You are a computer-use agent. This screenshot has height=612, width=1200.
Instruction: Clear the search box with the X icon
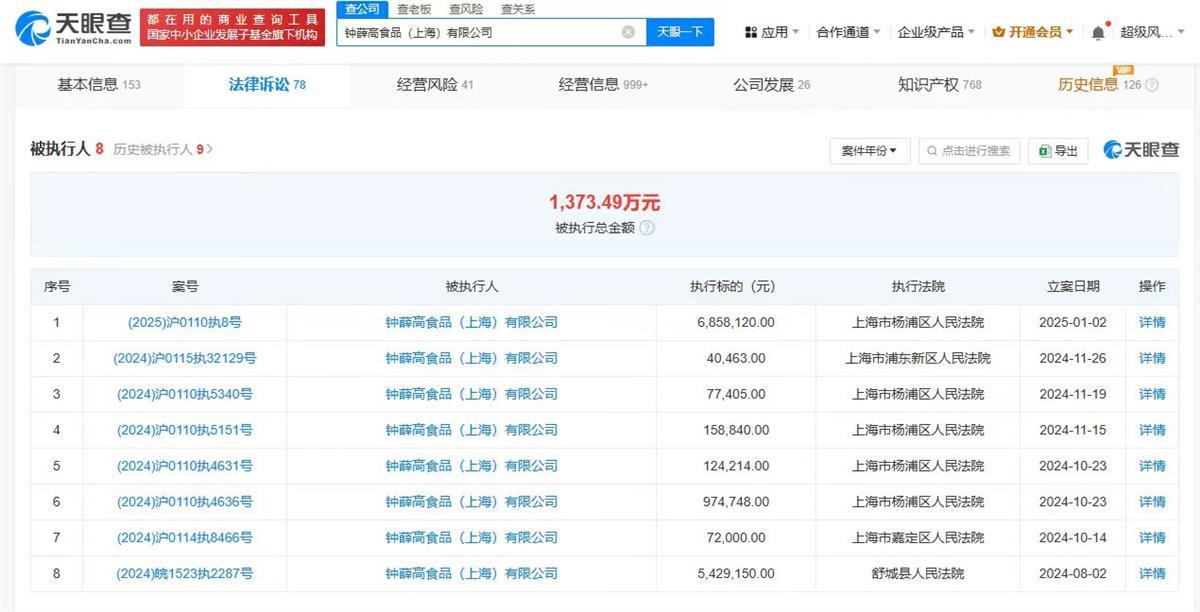point(628,32)
